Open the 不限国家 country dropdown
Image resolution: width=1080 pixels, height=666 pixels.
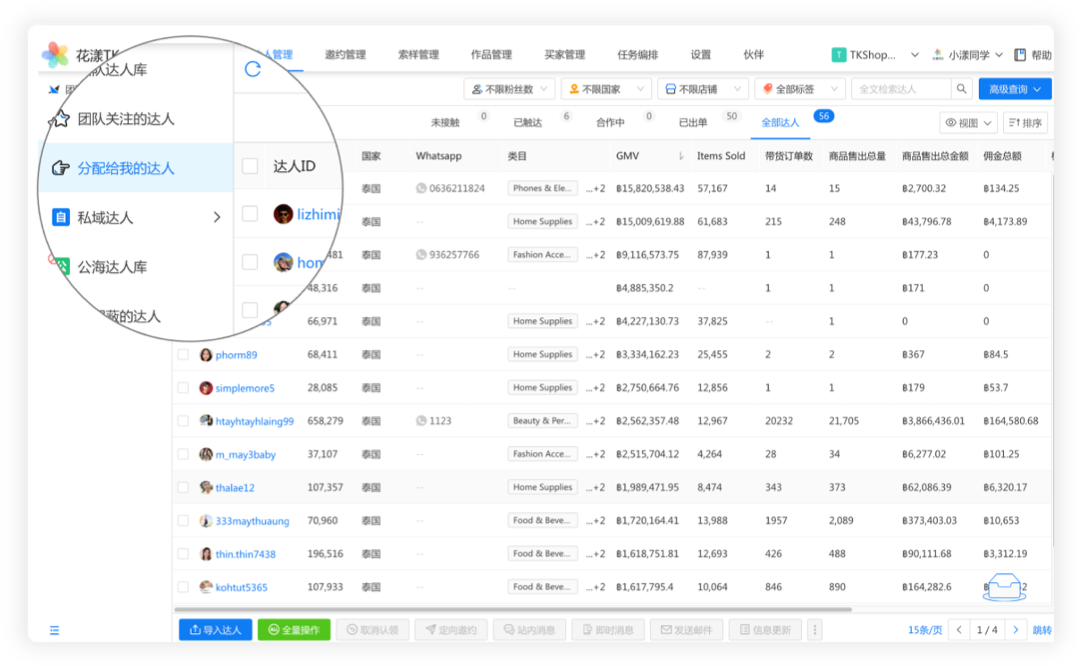pos(606,89)
